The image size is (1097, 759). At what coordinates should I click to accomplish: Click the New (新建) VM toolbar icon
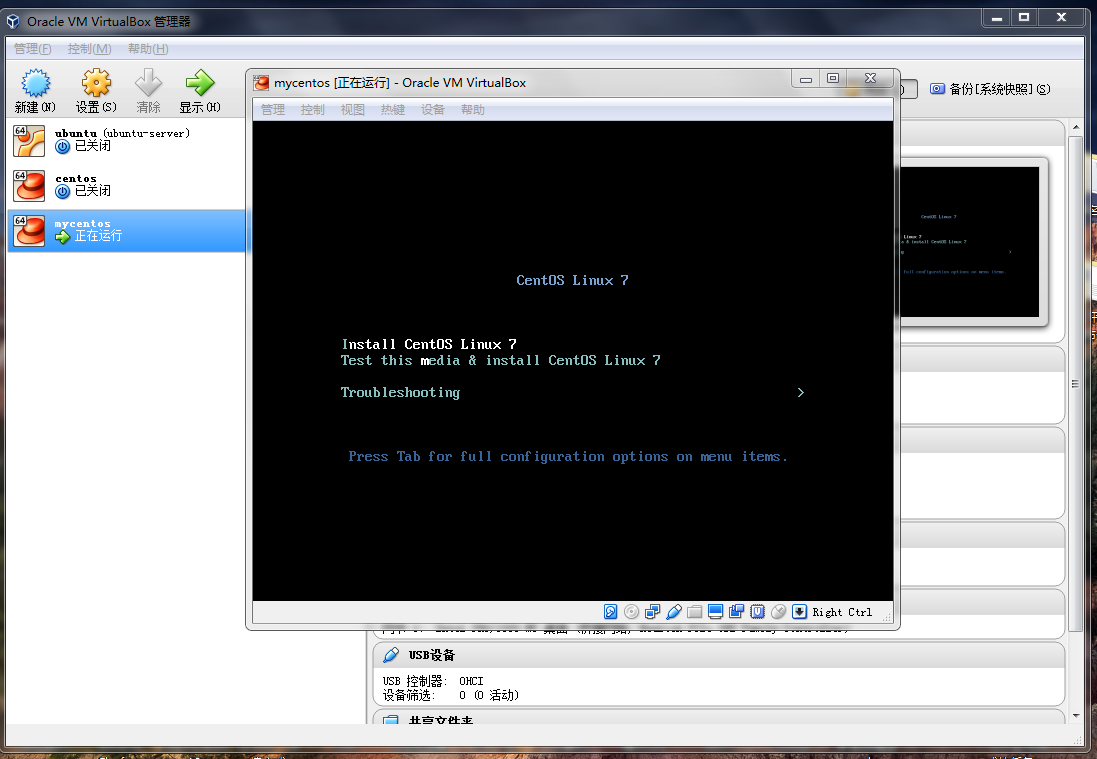click(x=35, y=83)
